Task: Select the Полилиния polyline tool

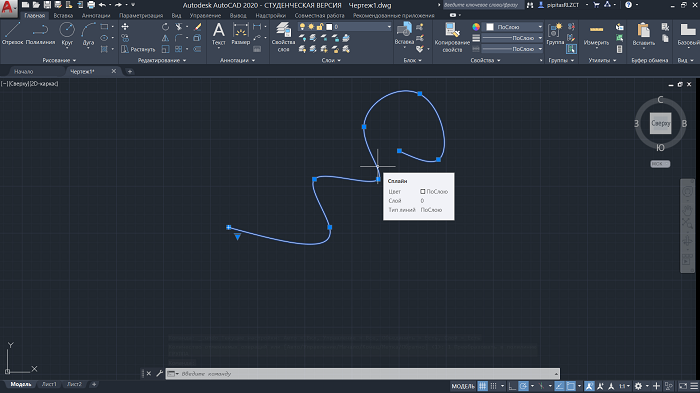Action: [40, 33]
